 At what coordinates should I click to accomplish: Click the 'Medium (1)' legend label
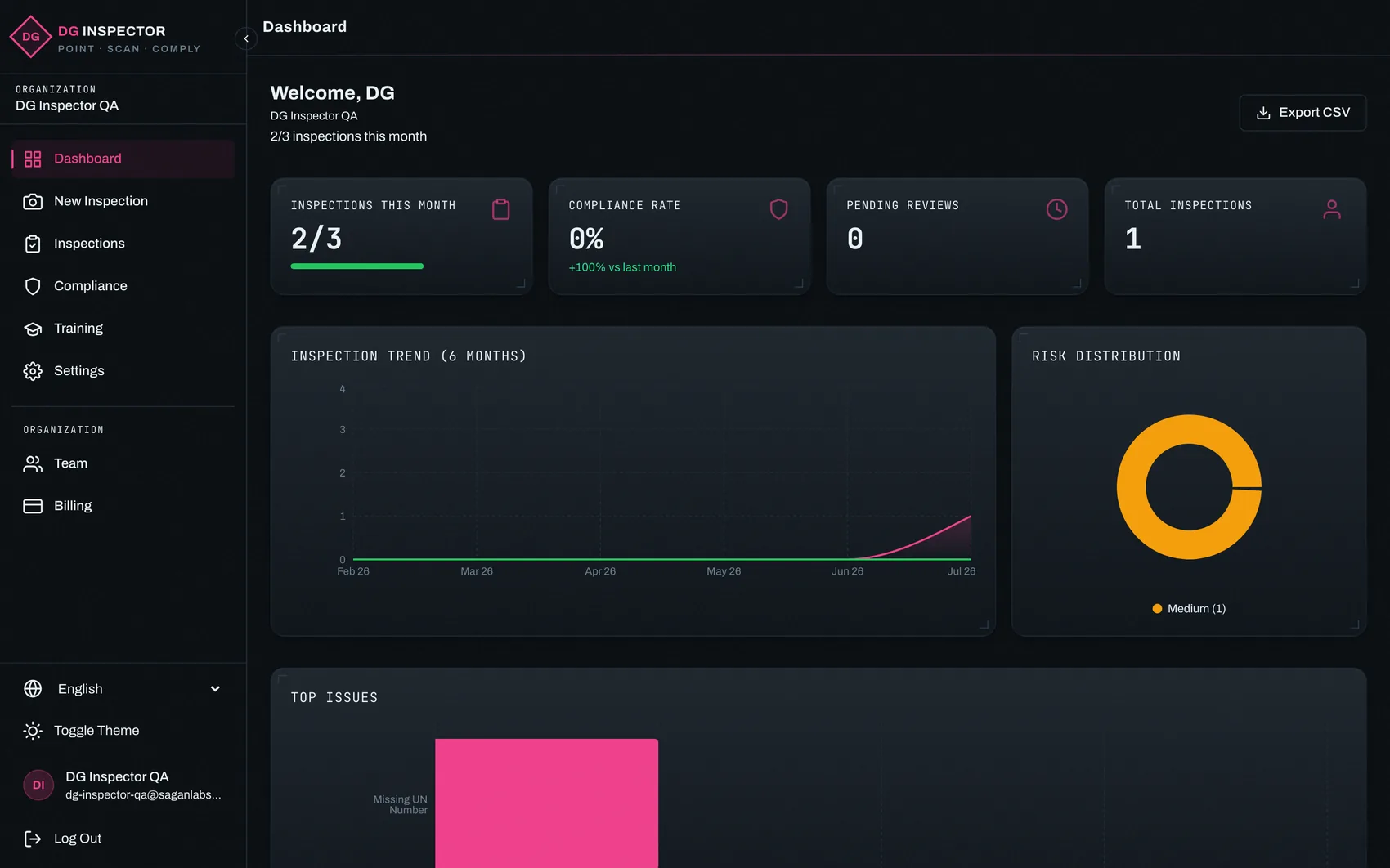[x=1196, y=609]
